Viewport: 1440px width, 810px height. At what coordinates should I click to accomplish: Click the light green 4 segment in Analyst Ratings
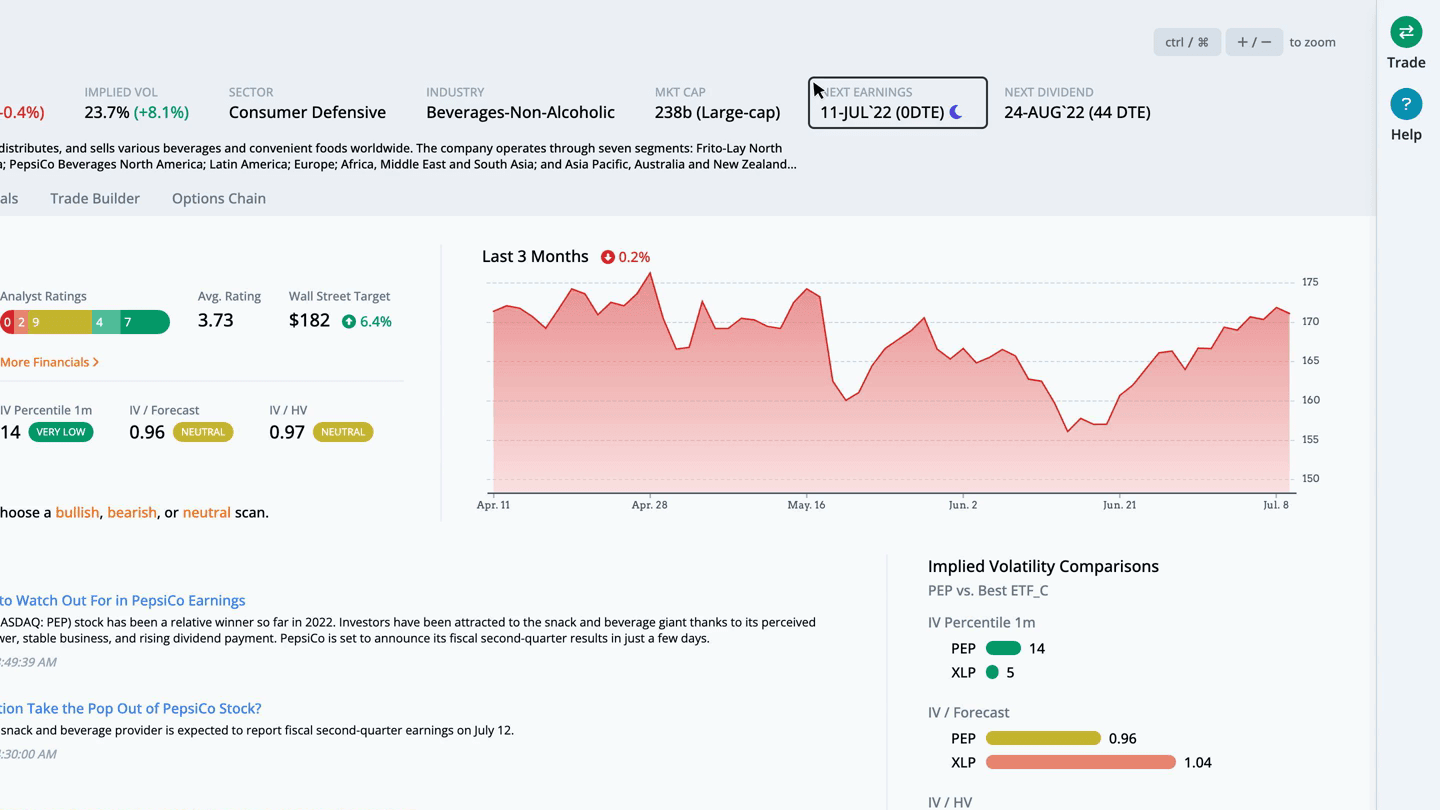point(106,322)
